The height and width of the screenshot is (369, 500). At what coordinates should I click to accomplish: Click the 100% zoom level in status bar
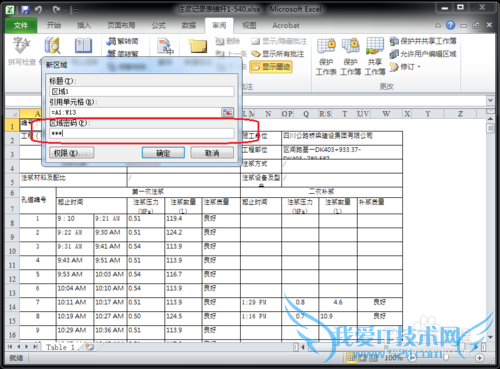[394, 358]
